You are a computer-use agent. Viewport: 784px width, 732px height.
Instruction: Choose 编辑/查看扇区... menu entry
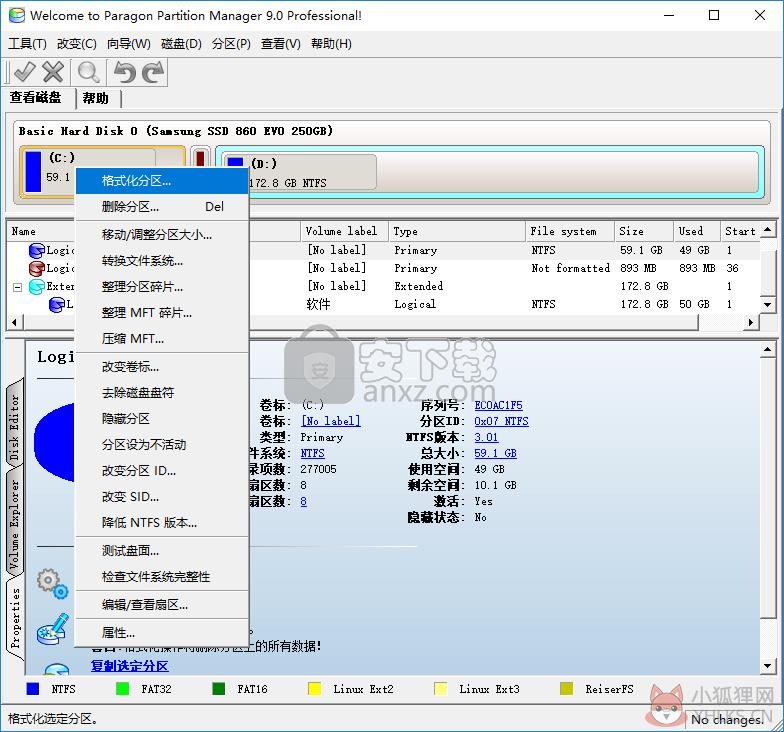pyautogui.click(x=162, y=604)
